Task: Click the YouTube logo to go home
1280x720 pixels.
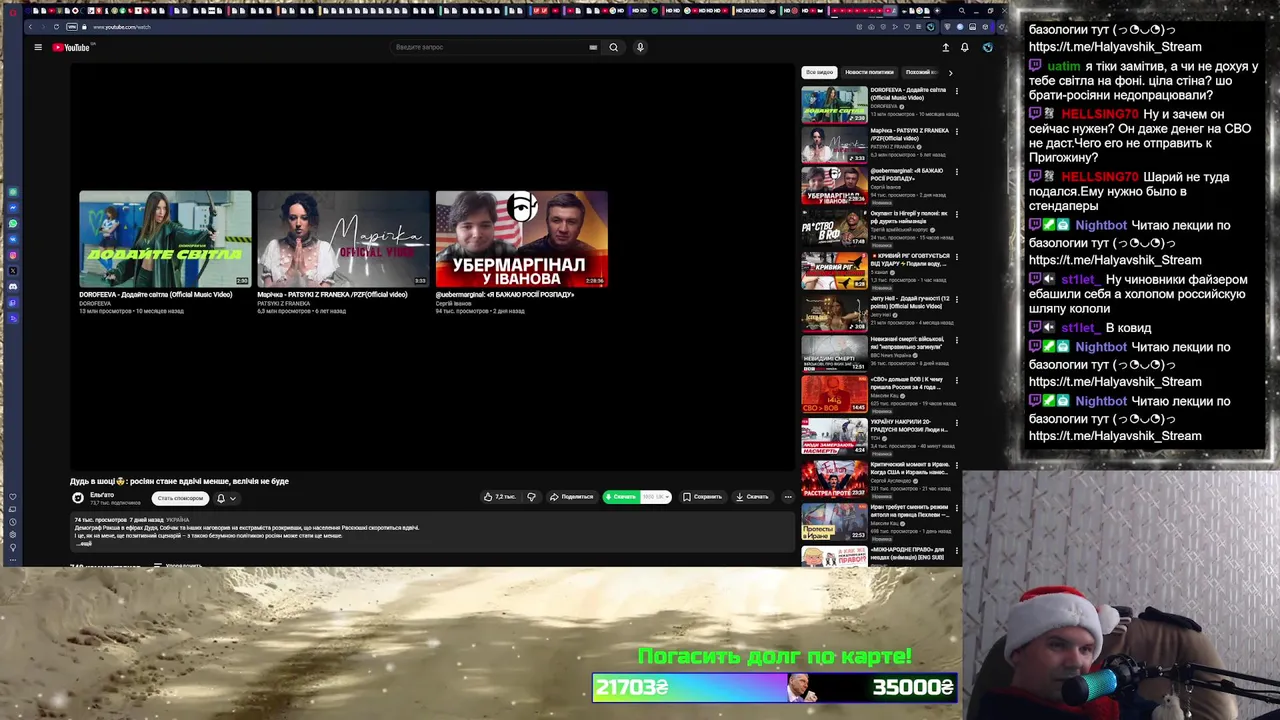Action: click(x=71, y=47)
